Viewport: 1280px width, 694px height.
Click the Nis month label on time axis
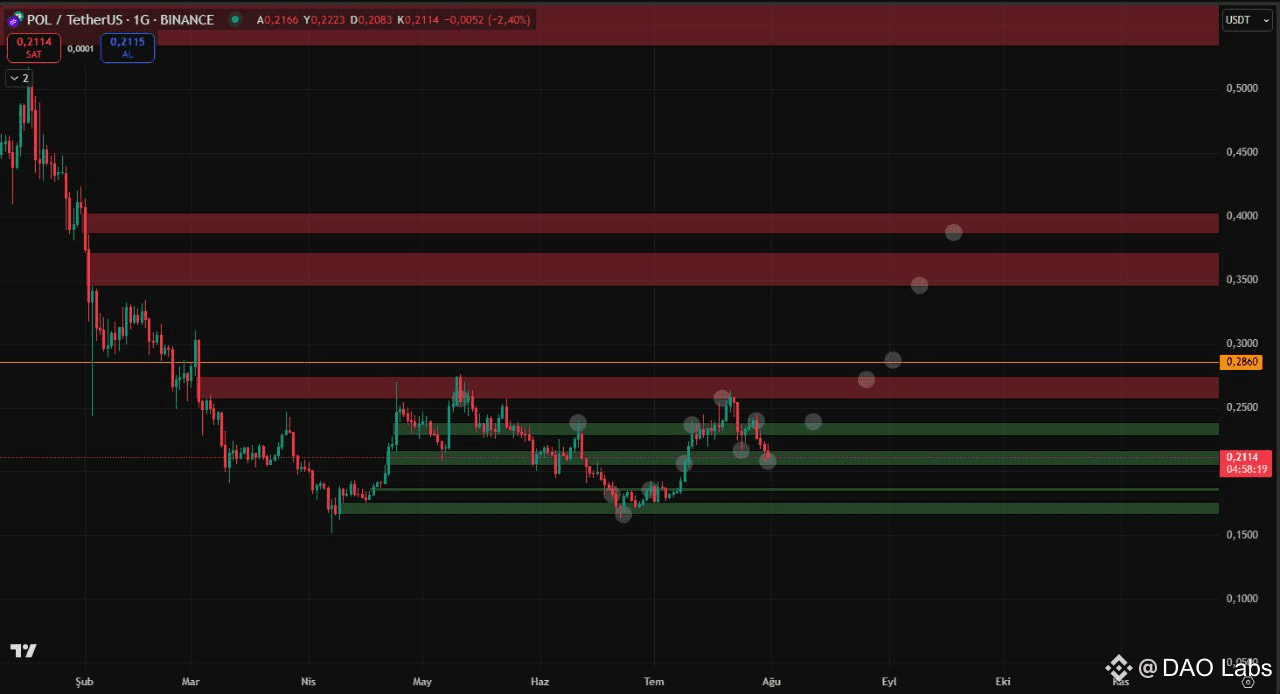[308, 682]
